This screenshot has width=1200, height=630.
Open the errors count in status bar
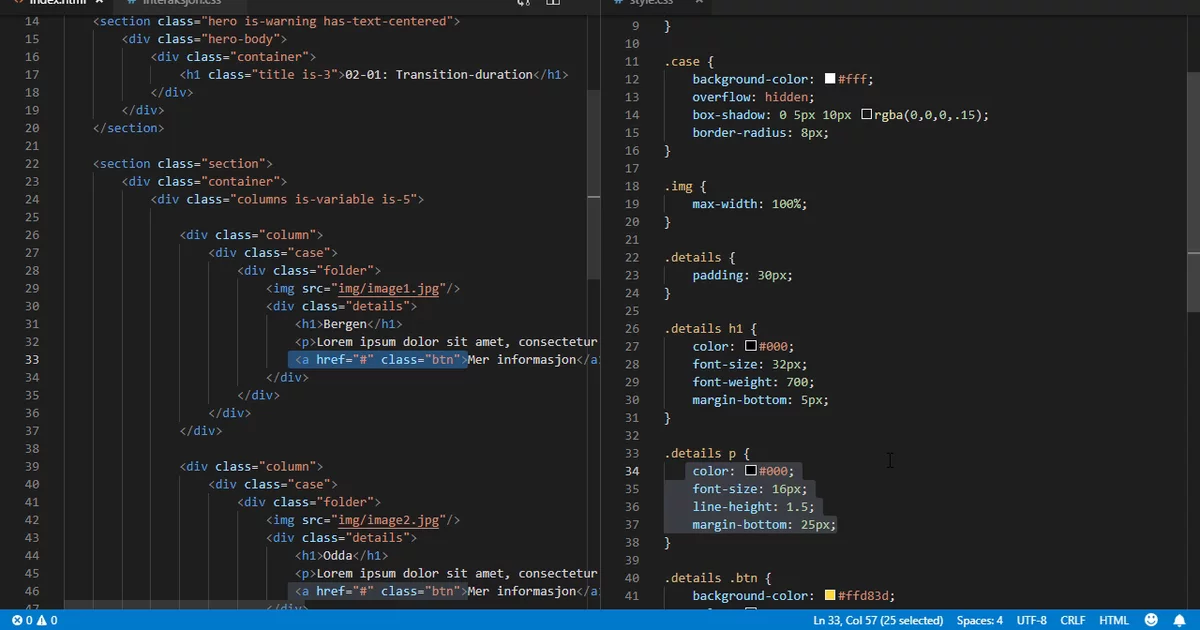click(x=20, y=620)
